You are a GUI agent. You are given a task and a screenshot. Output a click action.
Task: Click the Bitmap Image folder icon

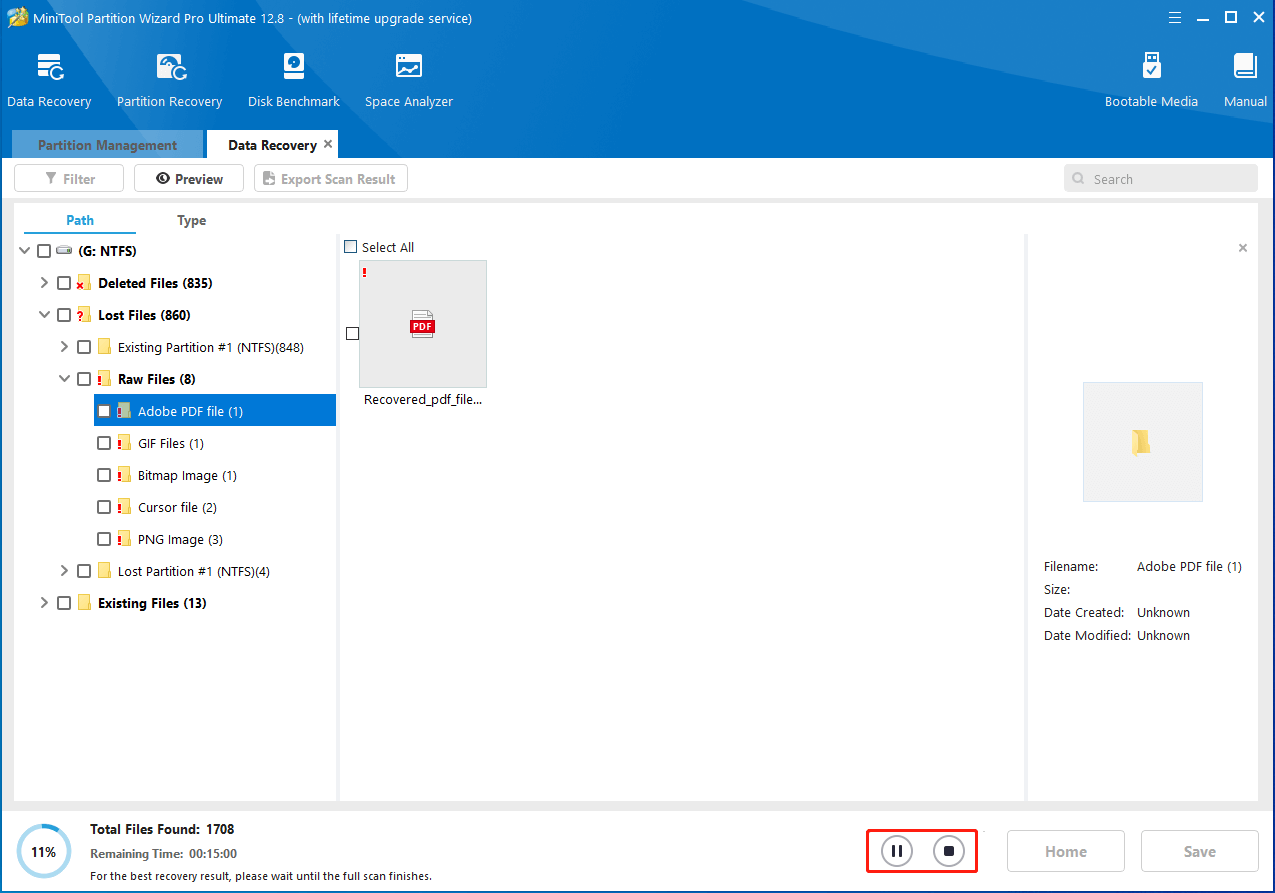click(124, 475)
